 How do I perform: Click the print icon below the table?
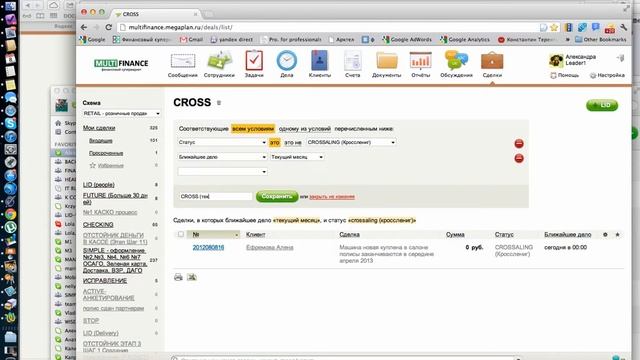point(178,277)
